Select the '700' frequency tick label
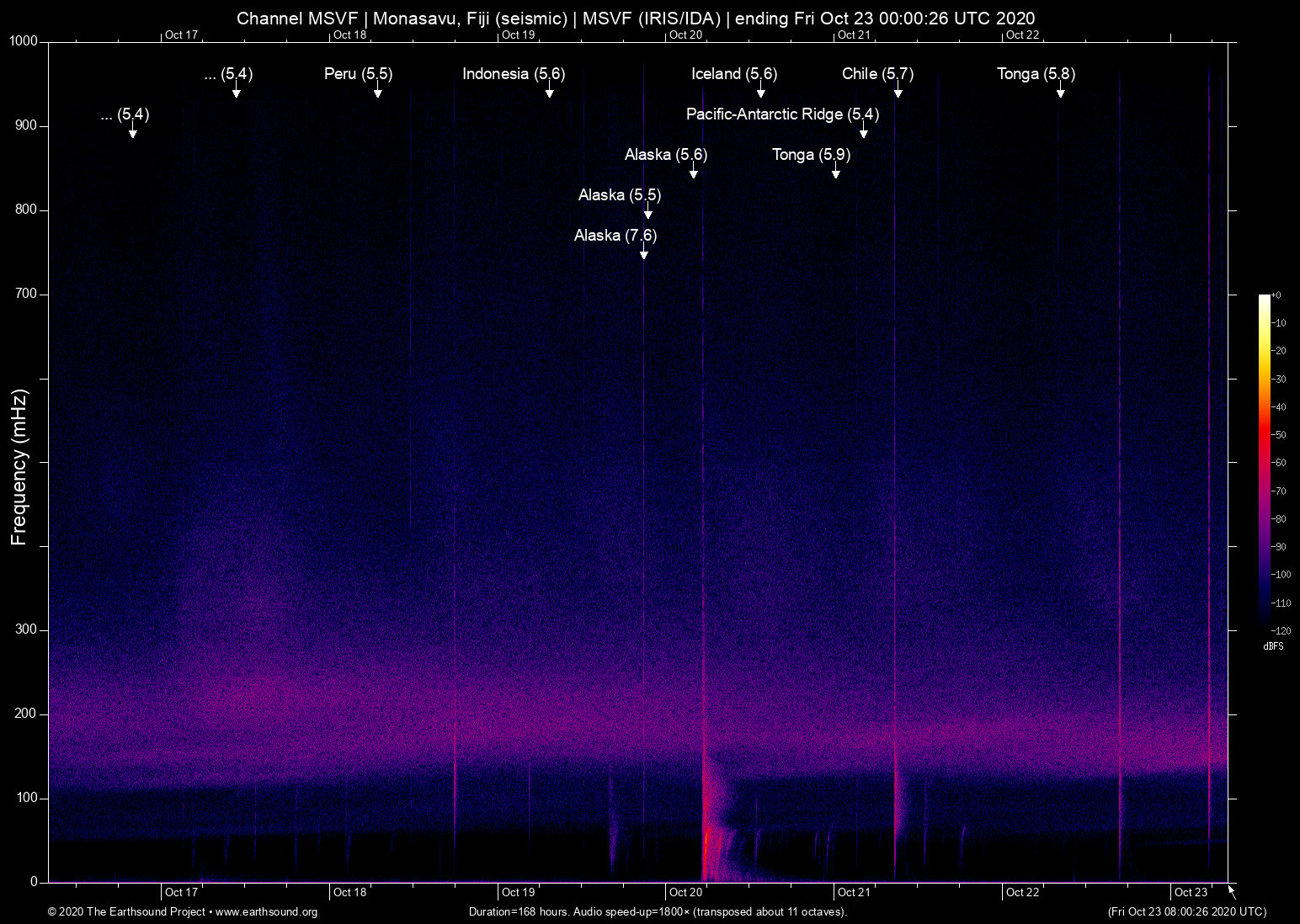 pos(27,295)
